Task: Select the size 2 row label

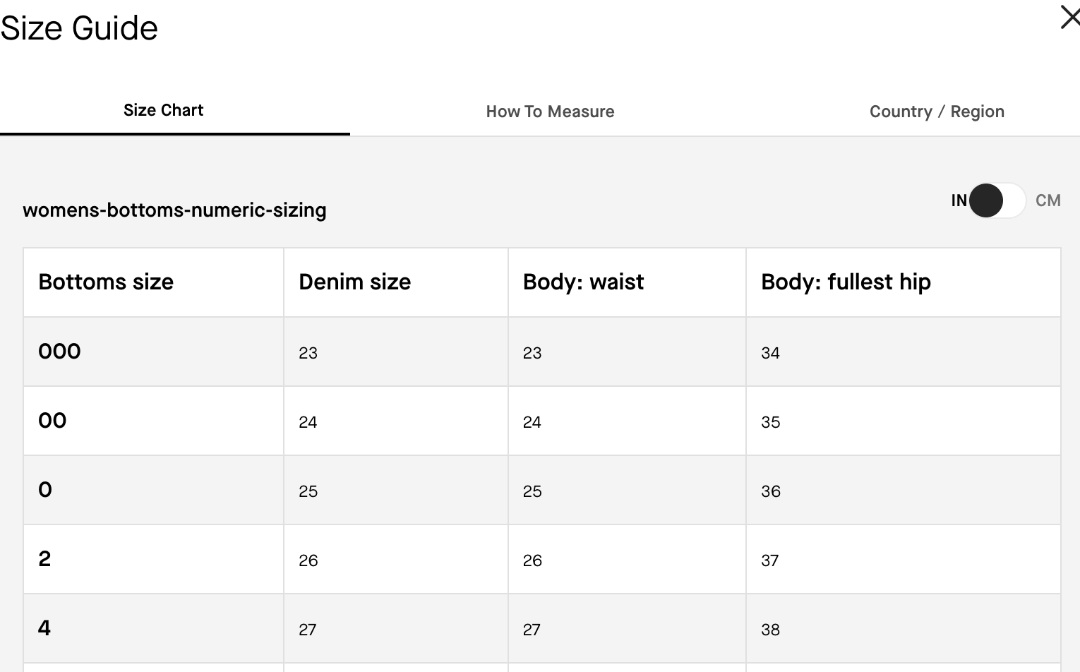Action: pyautogui.click(x=45, y=558)
